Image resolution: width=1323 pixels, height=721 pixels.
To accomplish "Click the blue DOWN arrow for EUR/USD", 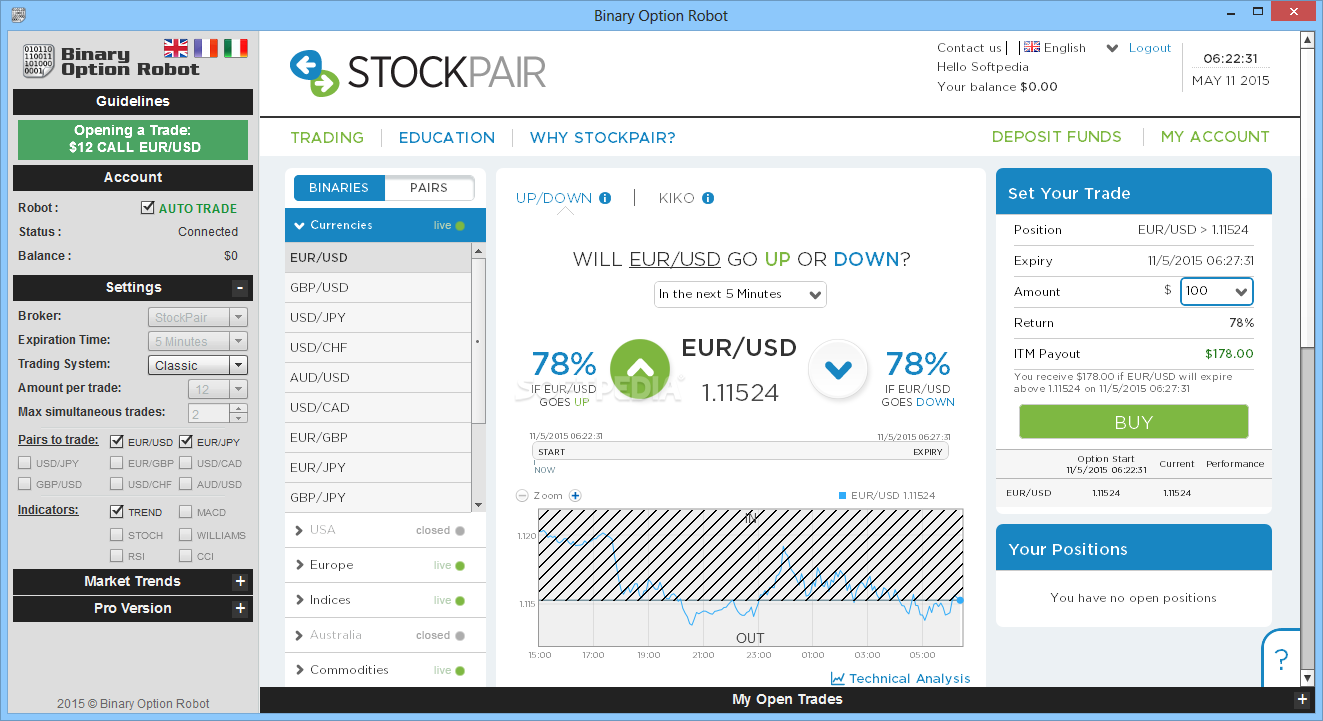I will [837, 370].
